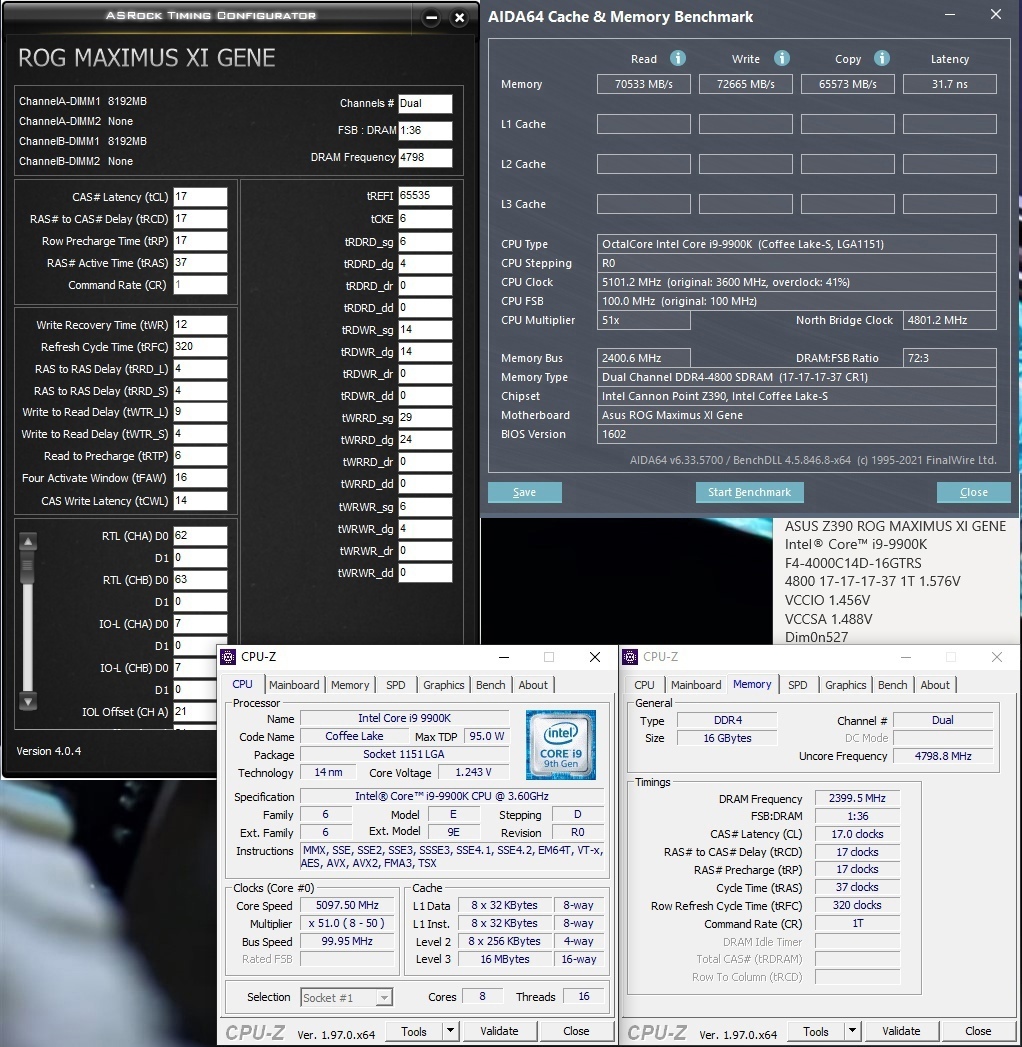Click the CPU-Z app icon in left window titlebar
This screenshot has width=1022, height=1047.
coord(228,657)
